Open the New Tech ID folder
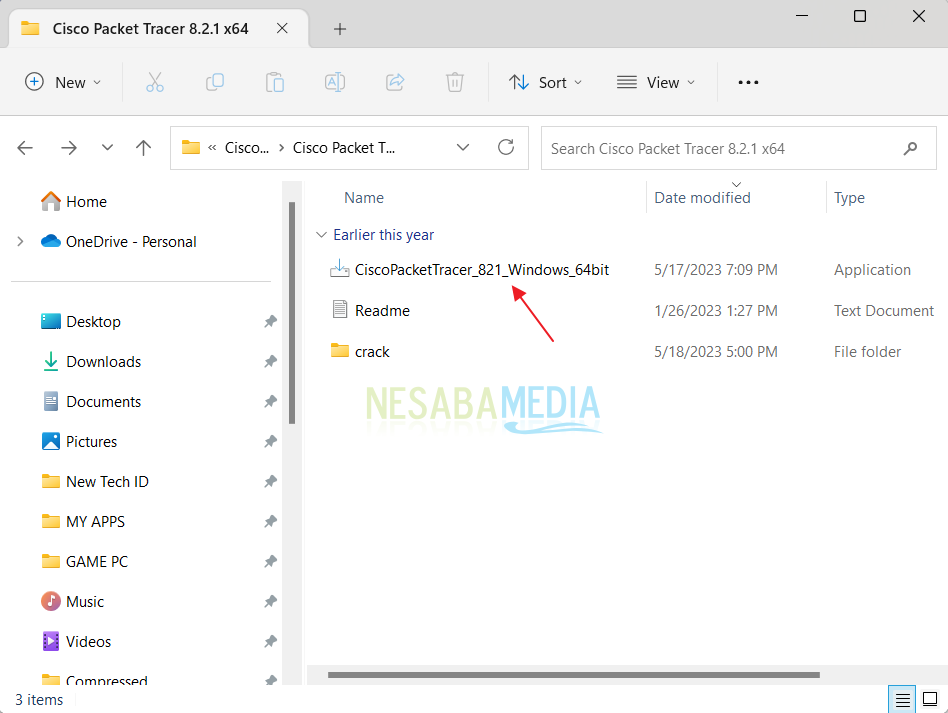The width and height of the screenshot is (948, 713). (95, 481)
